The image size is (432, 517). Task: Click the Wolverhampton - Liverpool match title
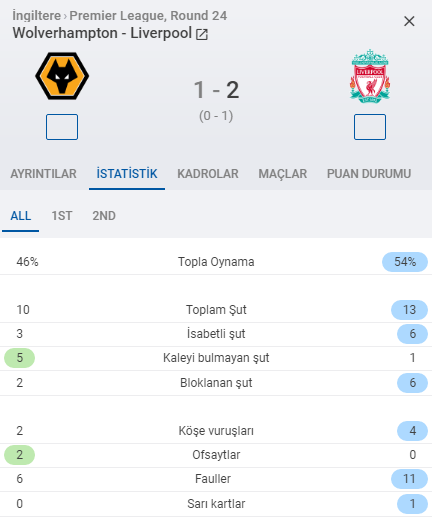click(x=102, y=33)
